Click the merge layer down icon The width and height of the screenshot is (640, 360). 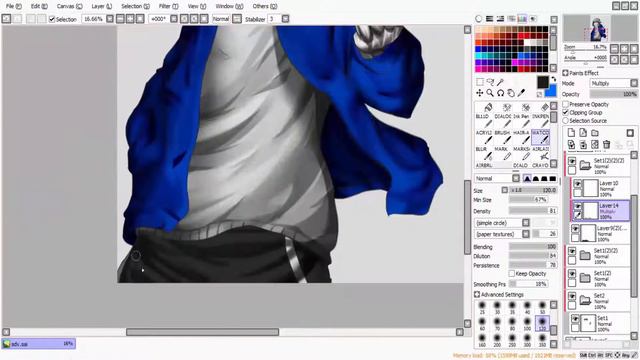point(583,144)
